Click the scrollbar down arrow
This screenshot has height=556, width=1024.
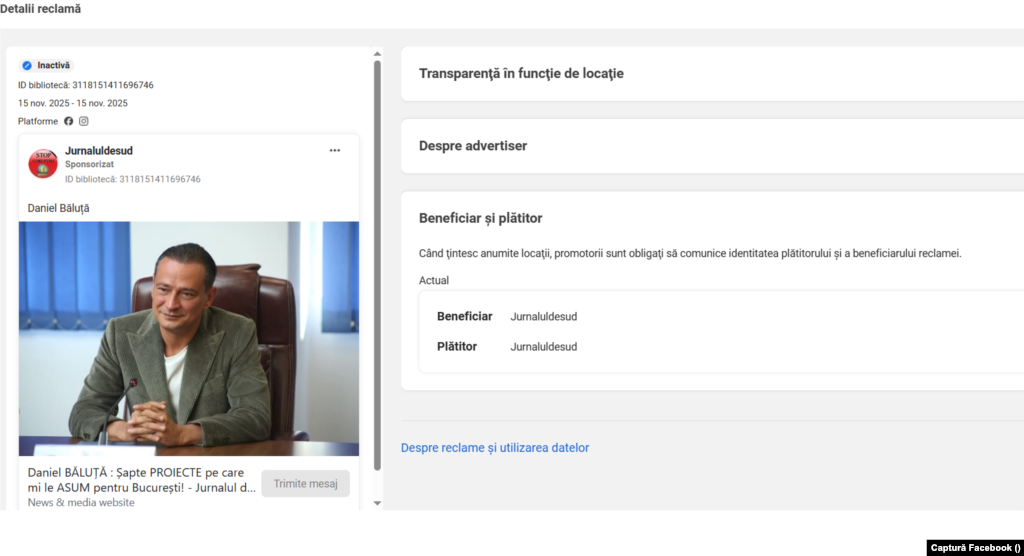377,502
